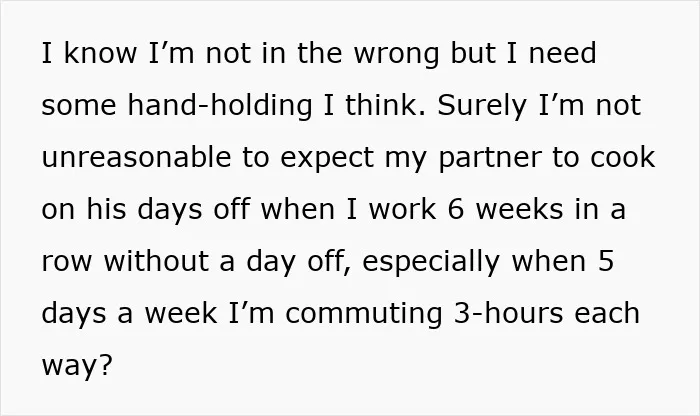Click the word 'row' starting the fifth line
700x416 pixels.
[67, 263]
